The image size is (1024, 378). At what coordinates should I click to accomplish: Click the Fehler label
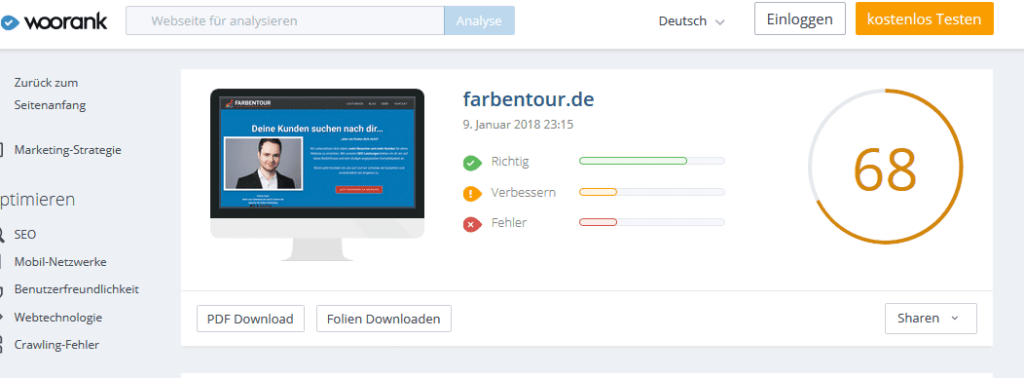tap(509, 223)
